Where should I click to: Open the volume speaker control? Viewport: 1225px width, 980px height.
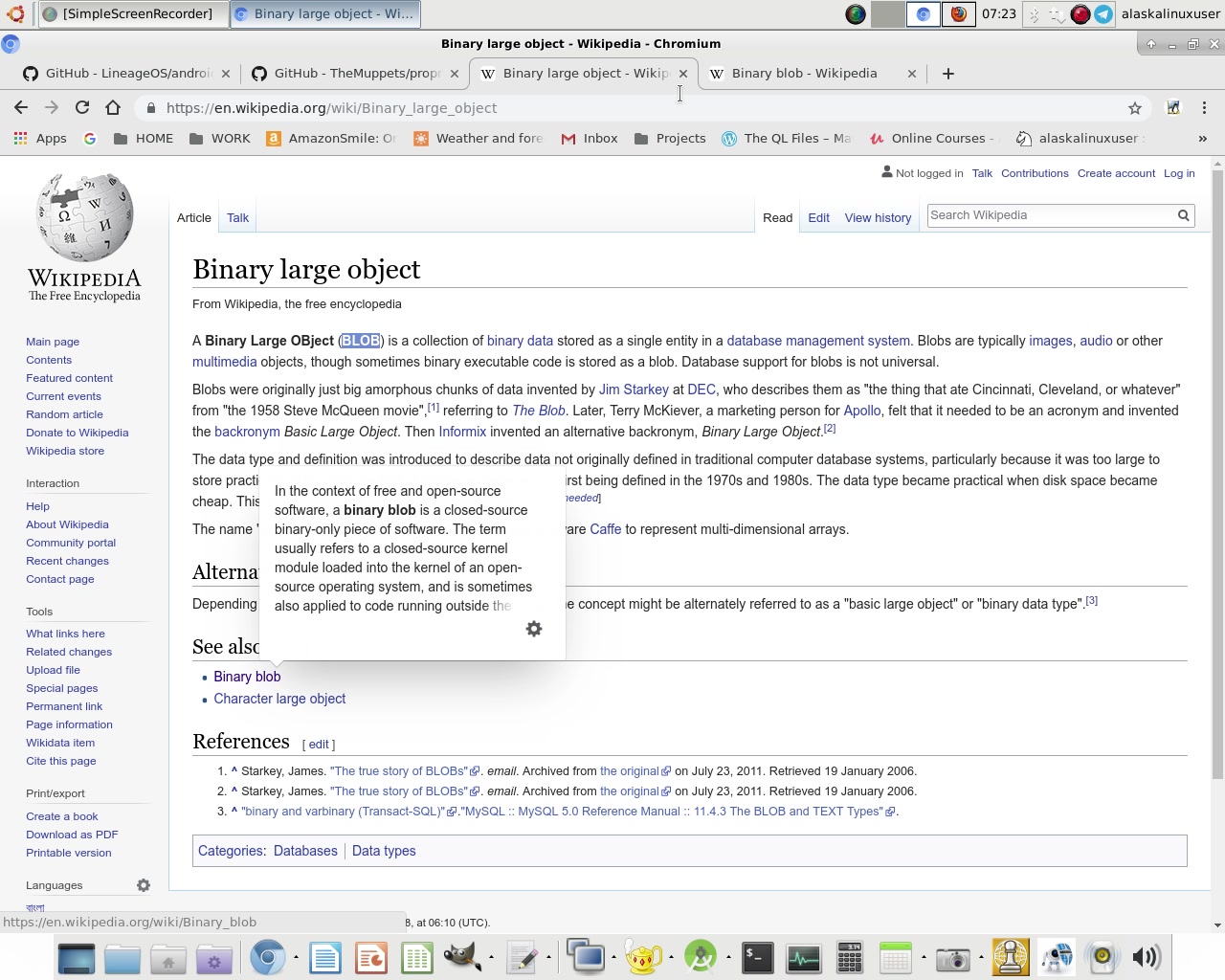[1146, 957]
